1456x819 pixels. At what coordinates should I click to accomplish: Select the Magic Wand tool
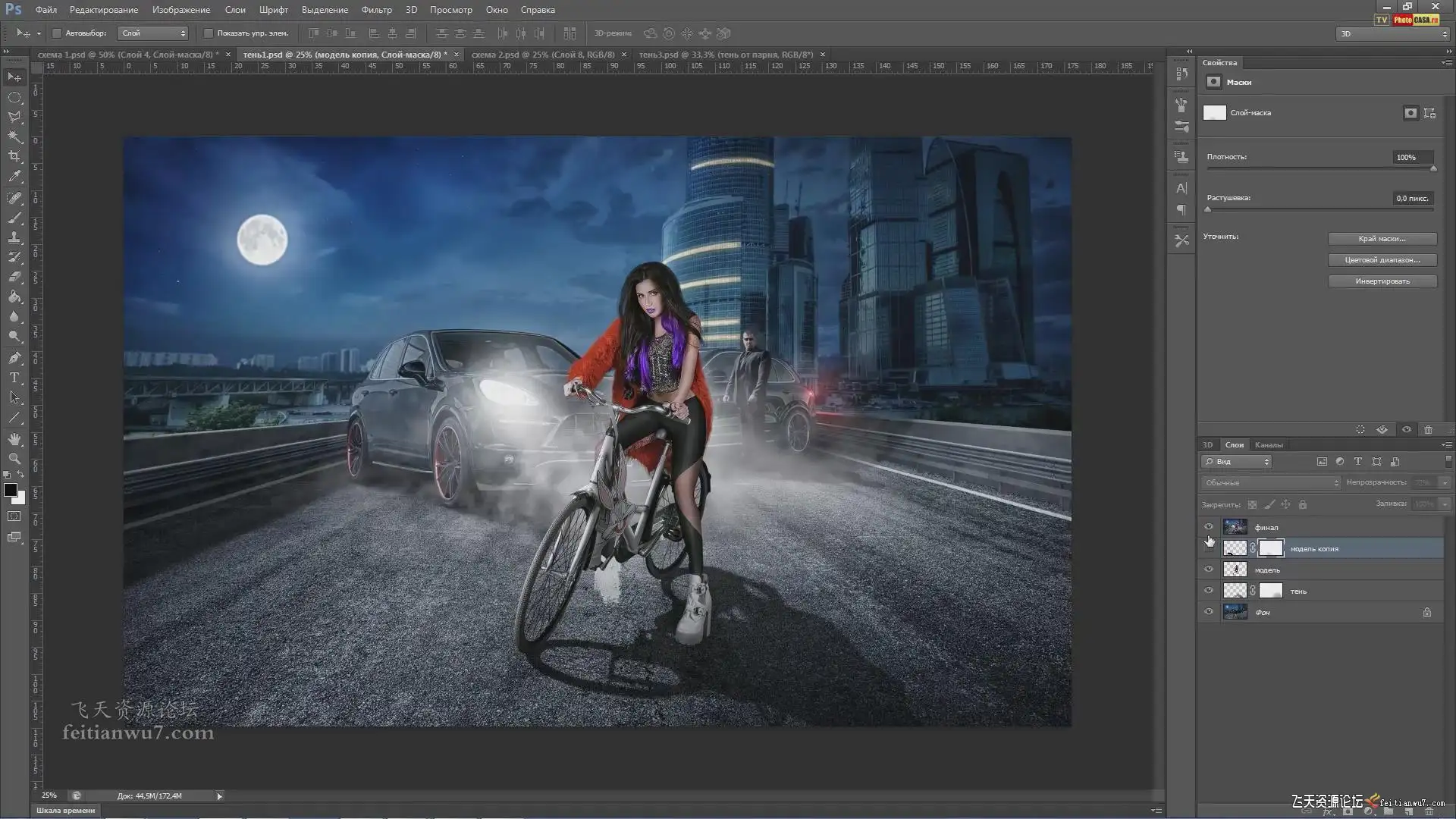coord(14,136)
